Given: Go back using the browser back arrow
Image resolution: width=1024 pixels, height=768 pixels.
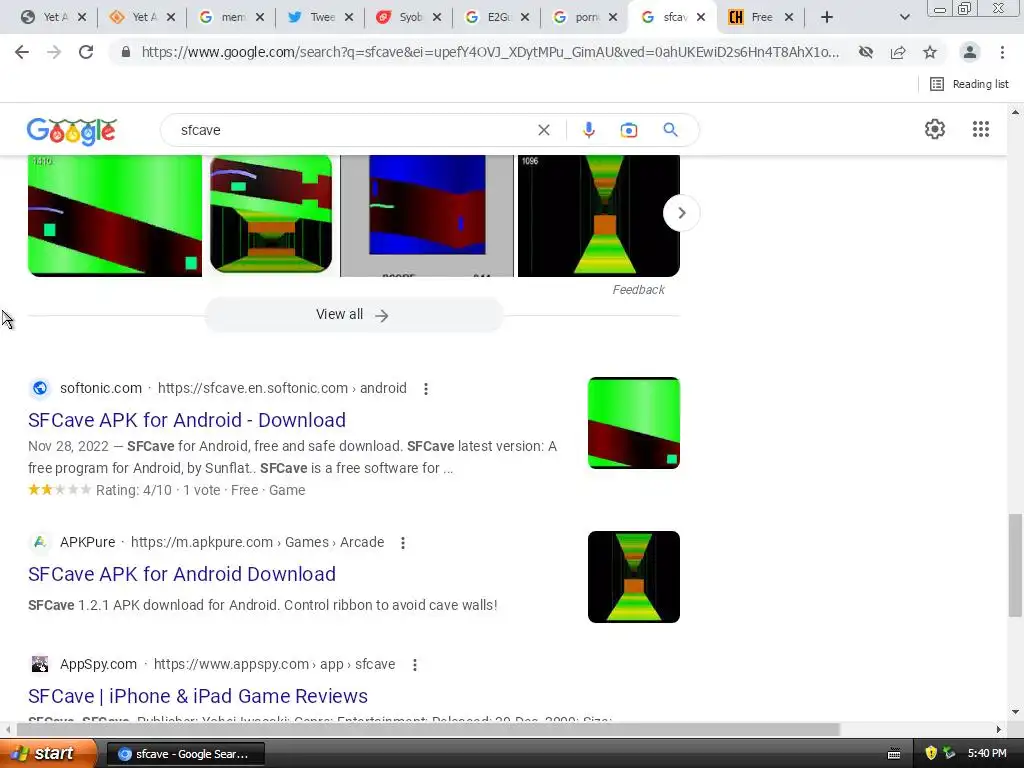Looking at the screenshot, I should [x=22, y=52].
